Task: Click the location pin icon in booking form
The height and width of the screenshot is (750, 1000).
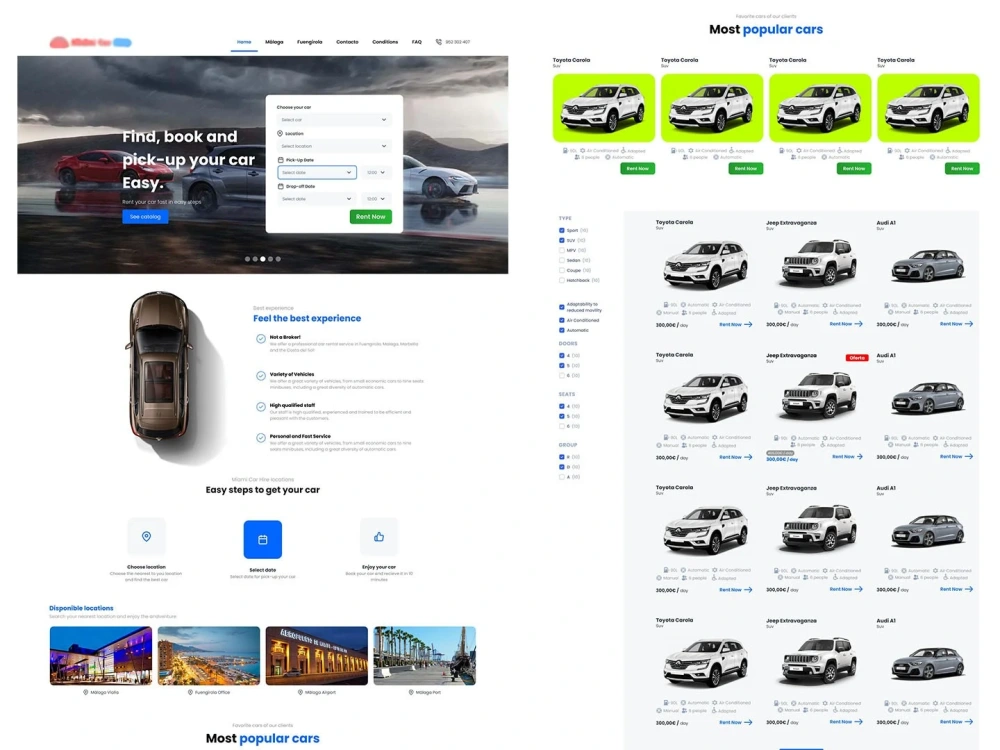Action: tap(280, 133)
